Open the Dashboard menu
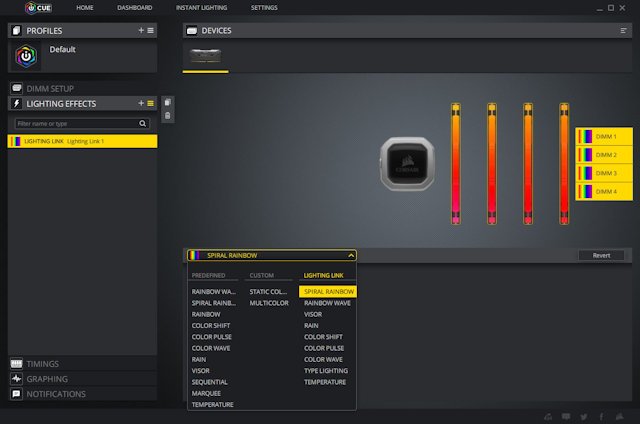640x424 pixels. (x=135, y=8)
